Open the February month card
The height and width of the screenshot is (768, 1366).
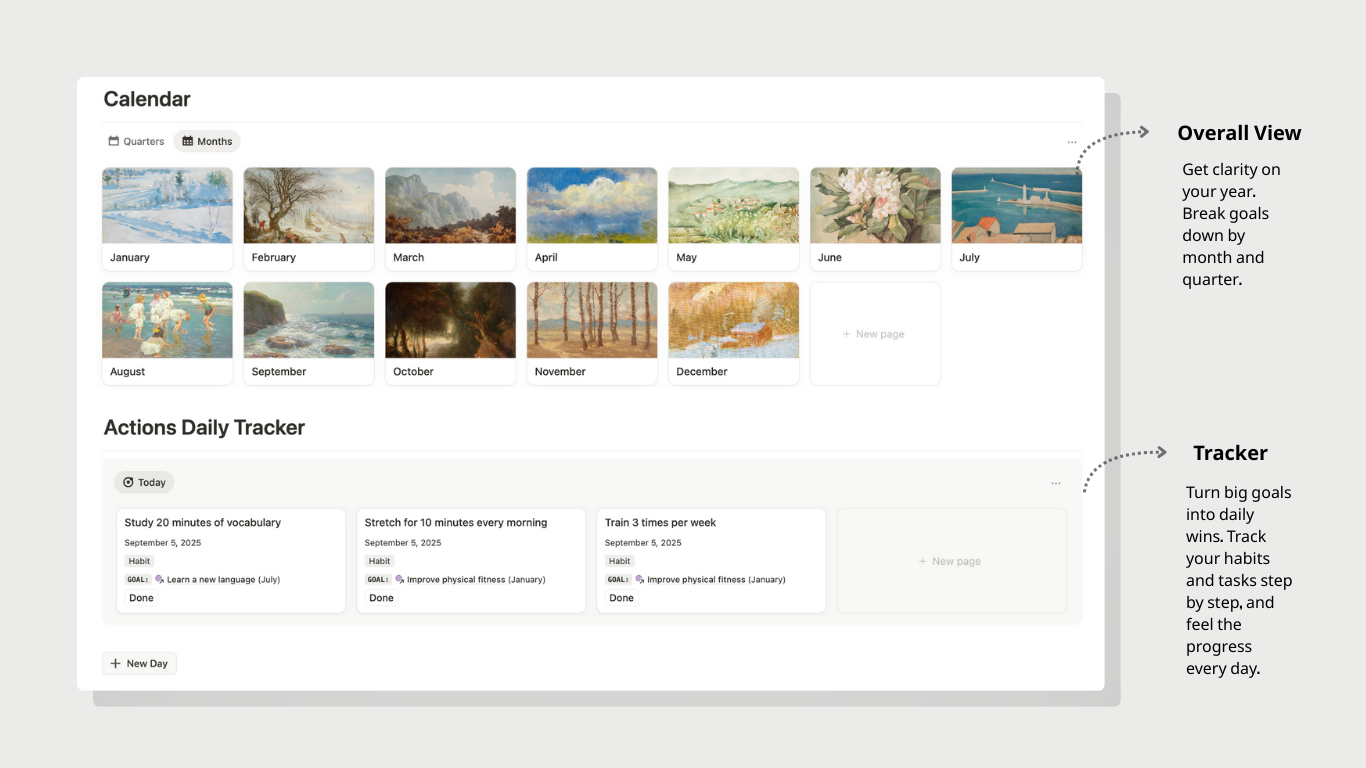309,219
